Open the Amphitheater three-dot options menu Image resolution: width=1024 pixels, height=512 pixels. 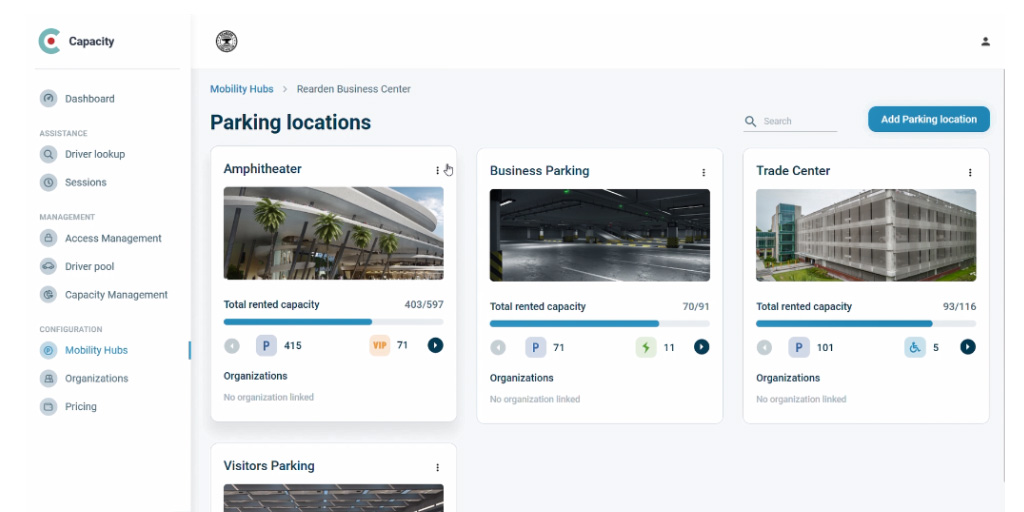pyautogui.click(x=437, y=170)
